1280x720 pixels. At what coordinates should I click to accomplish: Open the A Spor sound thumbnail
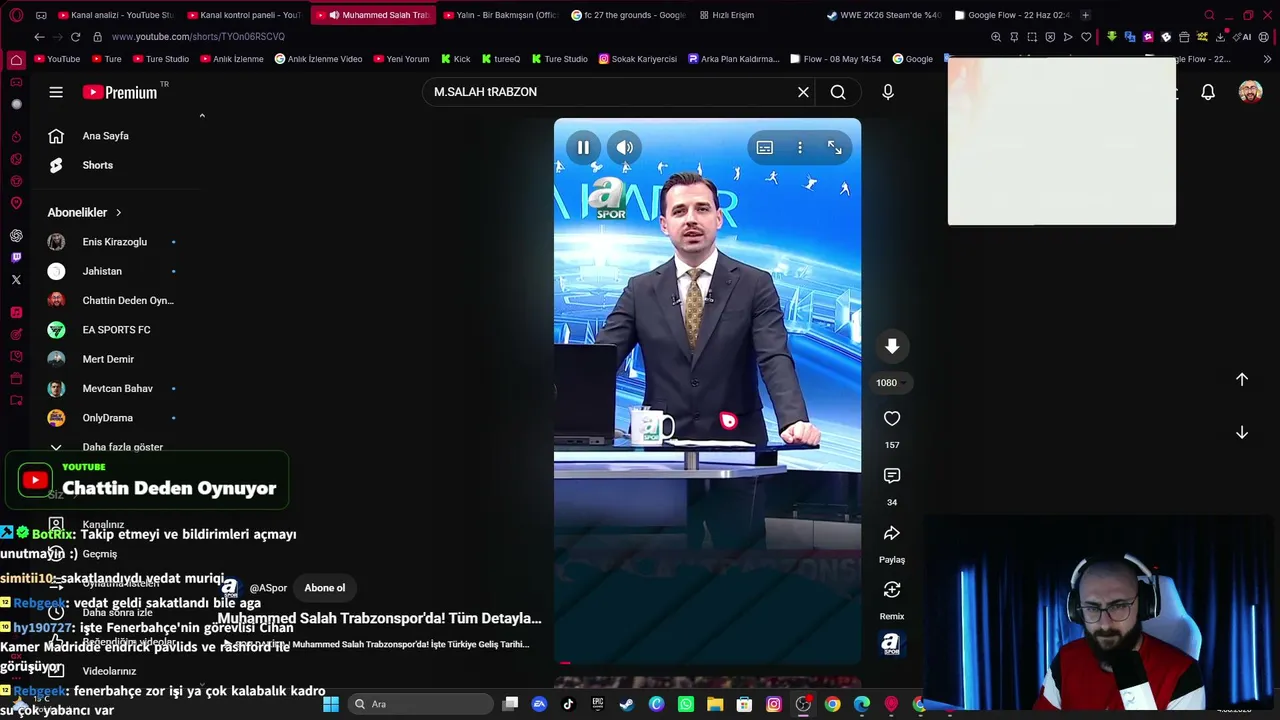pos(891,644)
